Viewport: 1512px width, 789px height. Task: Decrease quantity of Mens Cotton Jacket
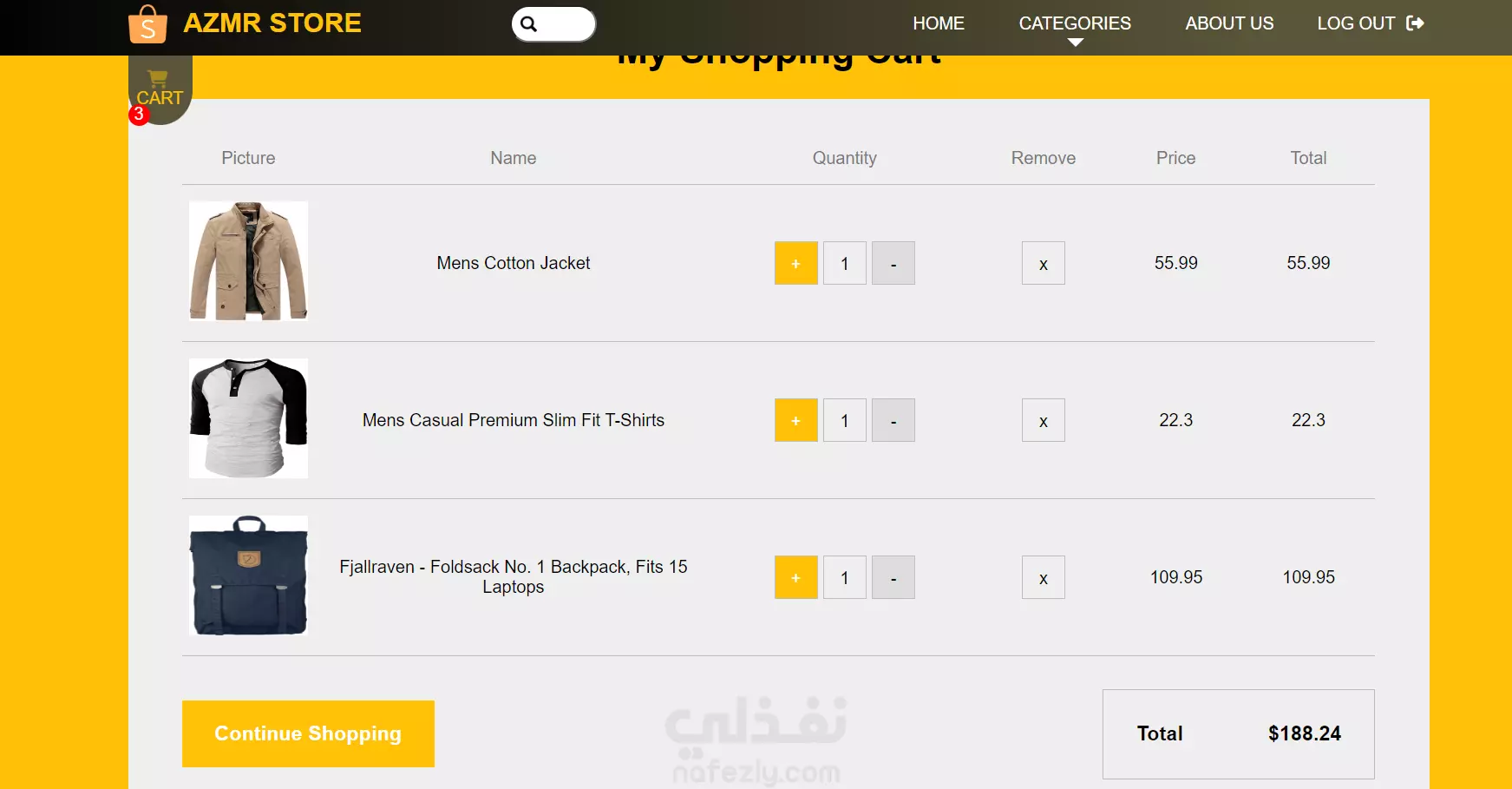[893, 263]
